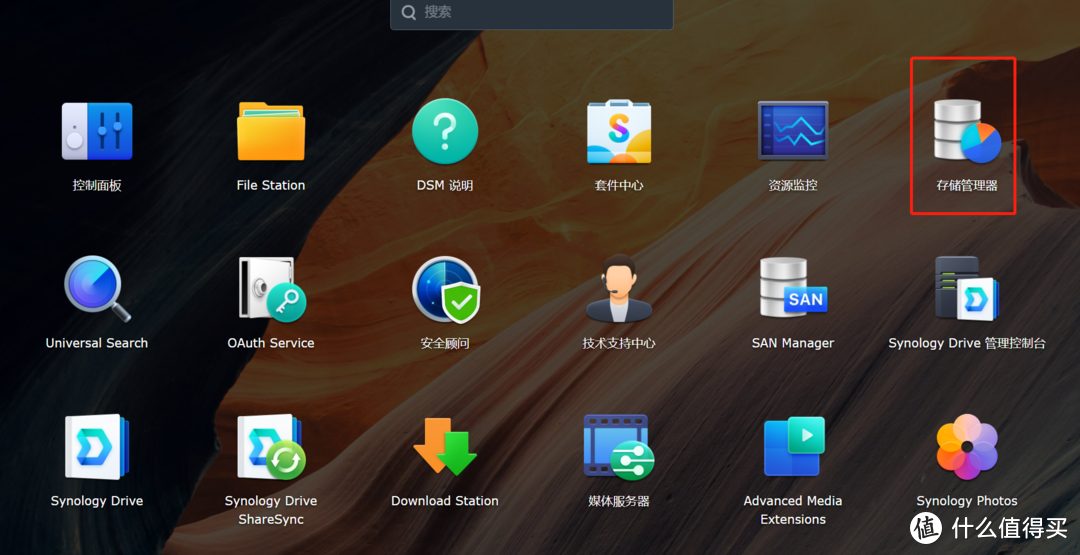
Task: Open the 控制面板 control panel app
Action: (97, 132)
